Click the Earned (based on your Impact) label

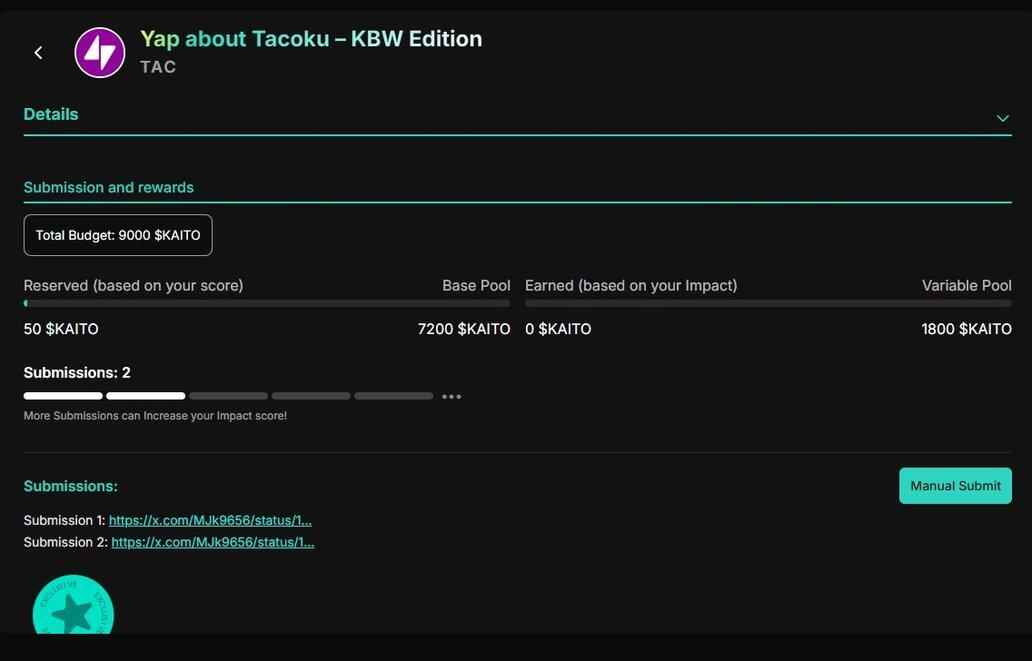click(631, 286)
